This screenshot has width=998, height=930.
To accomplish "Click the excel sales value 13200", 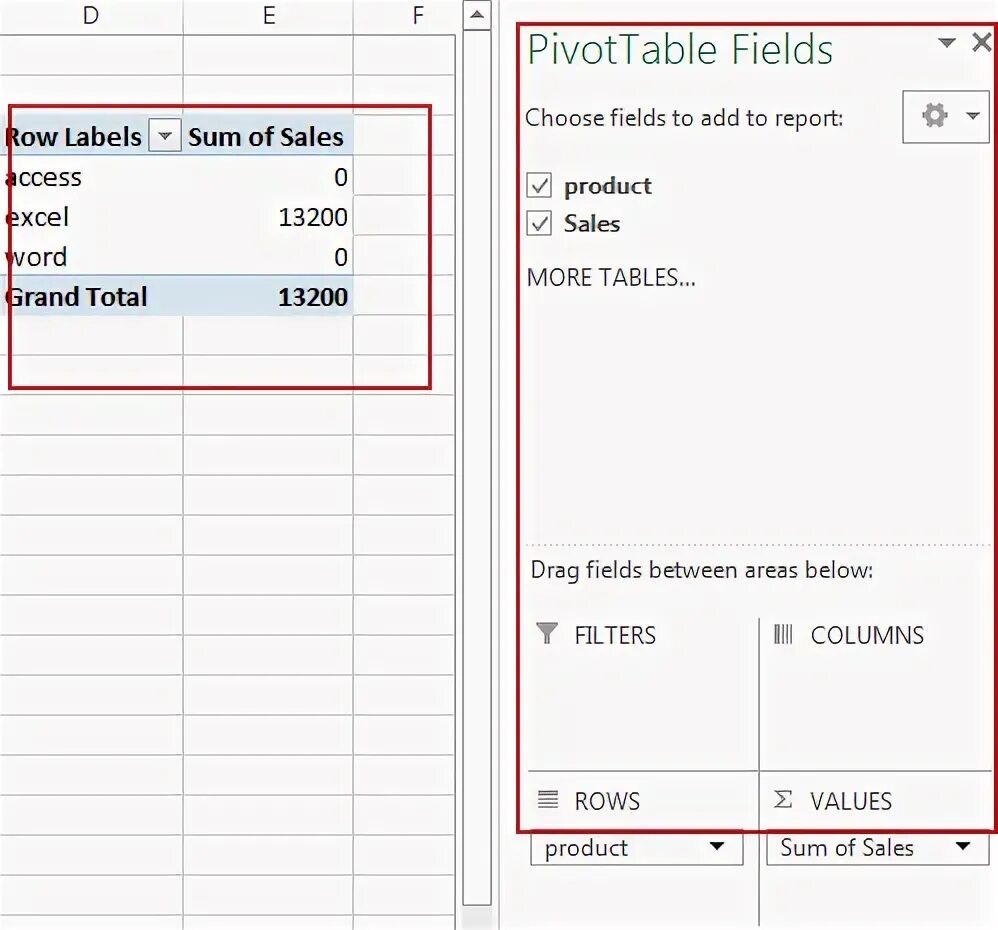I will pos(312,217).
